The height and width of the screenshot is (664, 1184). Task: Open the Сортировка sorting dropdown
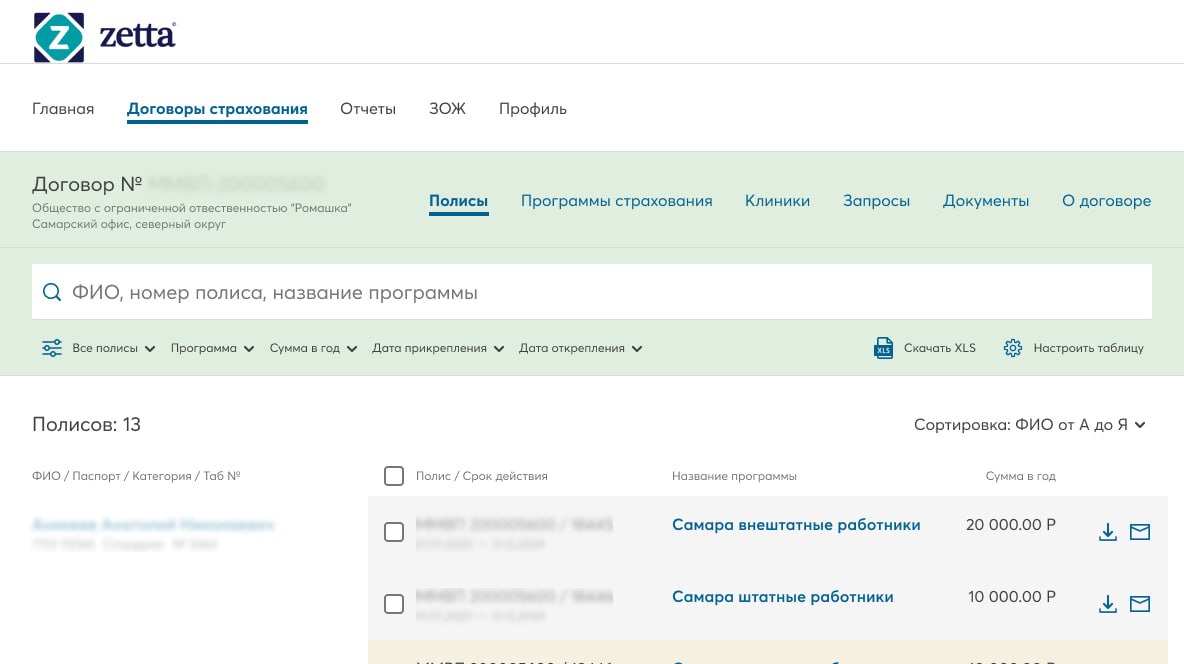pyautogui.click(x=1029, y=425)
